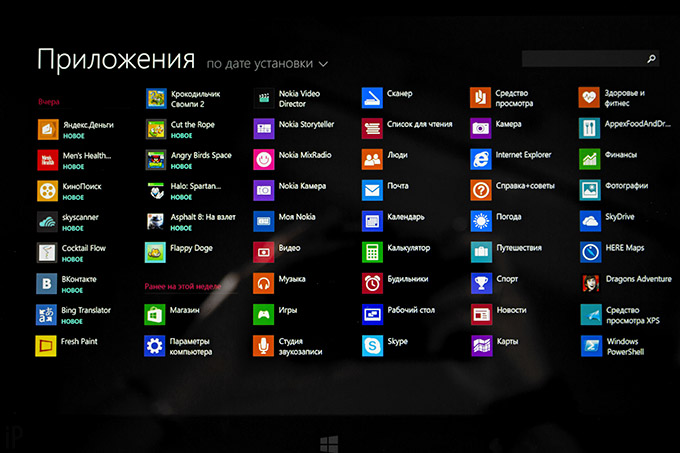Open the Музыка headphones icon
Image resolution: width=680 pixels, height=453 pixels.
pos(264,284)
